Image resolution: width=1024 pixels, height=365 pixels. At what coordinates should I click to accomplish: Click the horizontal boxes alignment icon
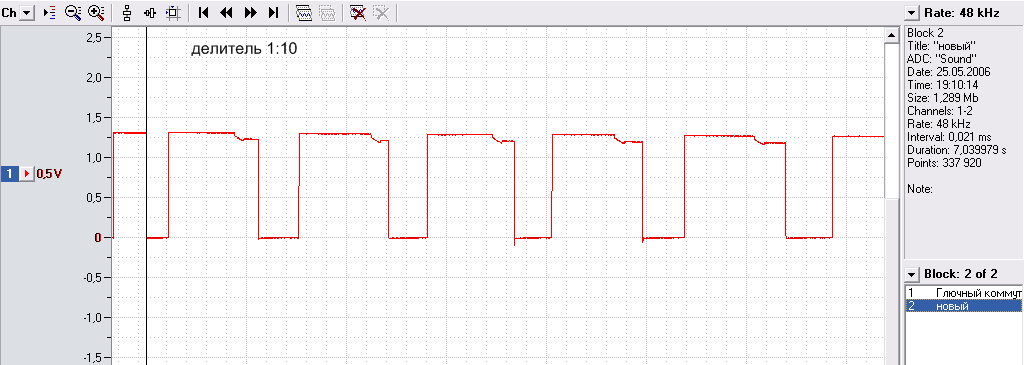(150, 12)
